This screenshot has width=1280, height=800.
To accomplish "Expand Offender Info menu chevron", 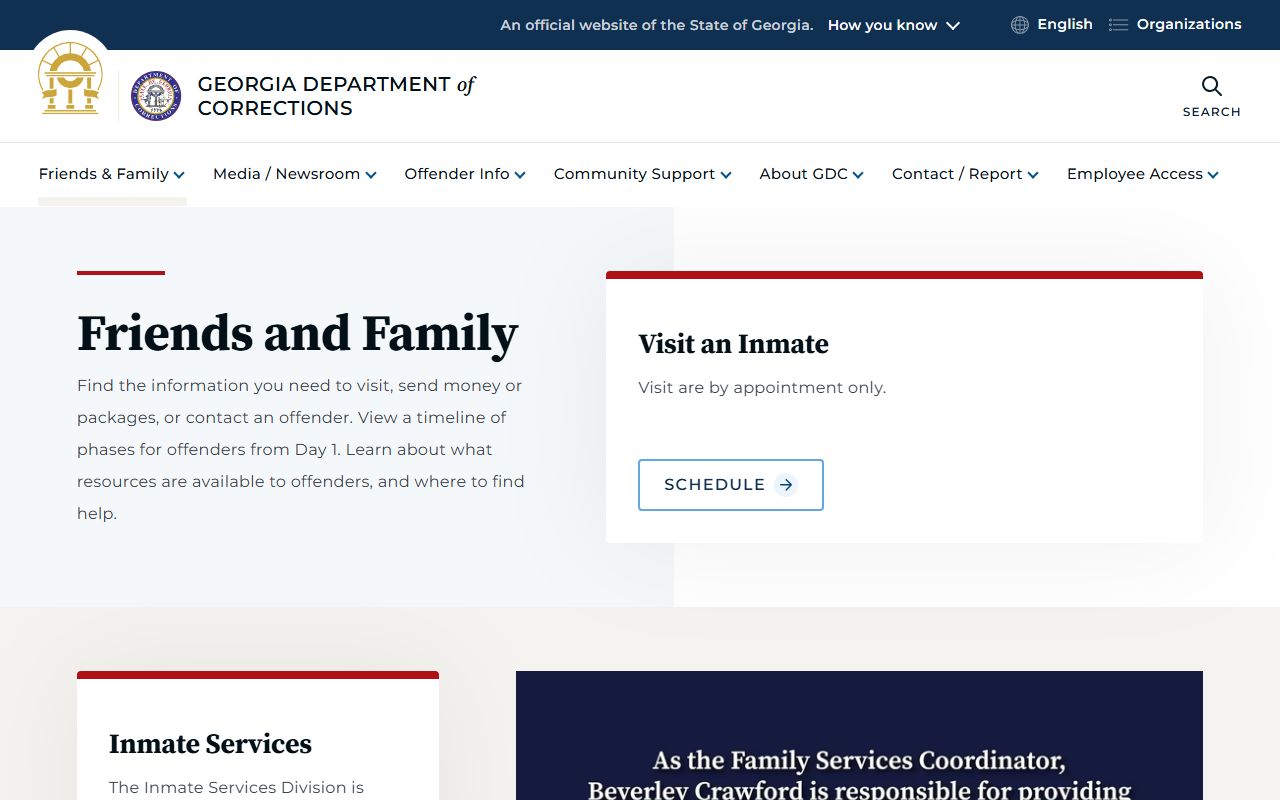I will pyautogui.click(x=520, y=175).
